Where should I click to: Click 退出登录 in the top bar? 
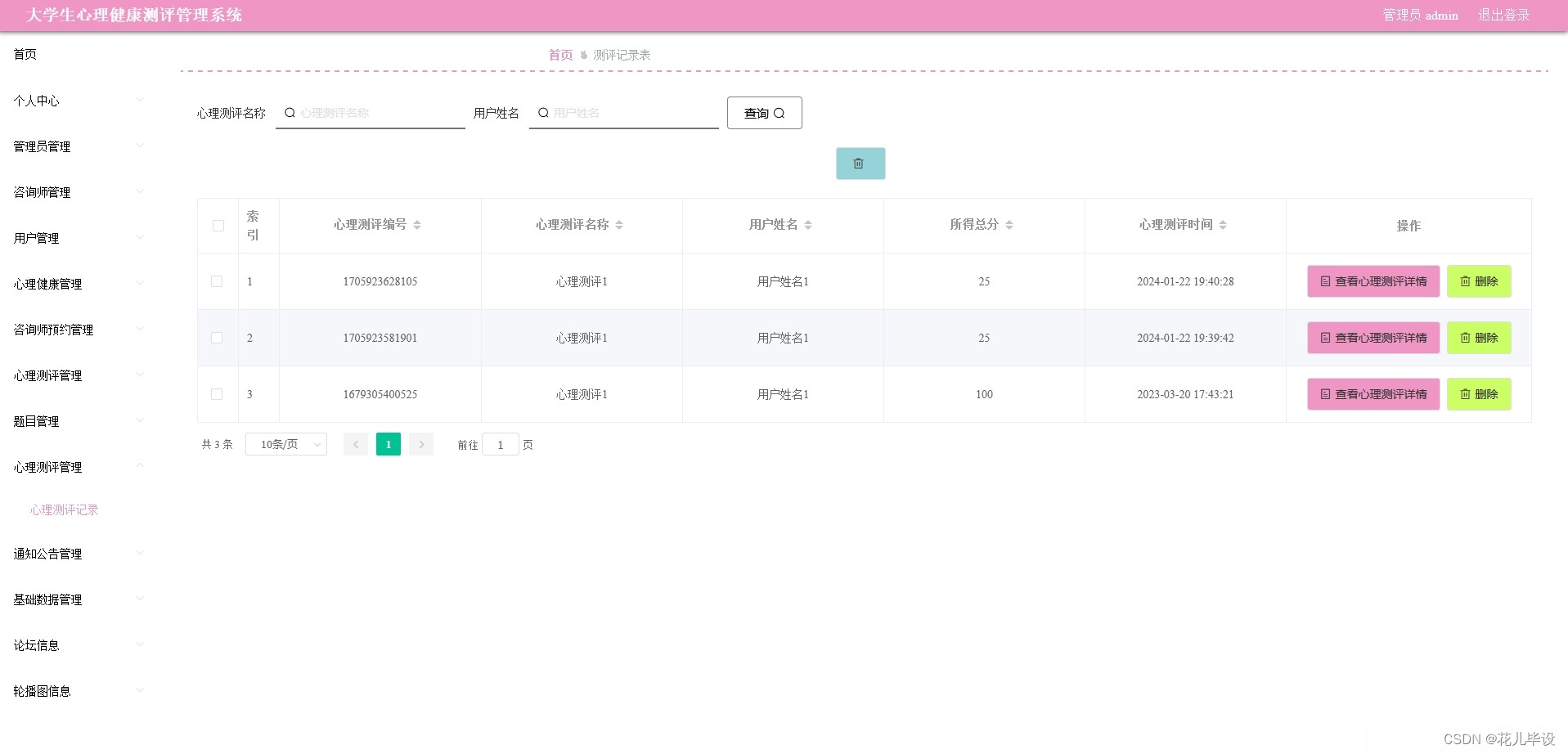point(1503,15)
